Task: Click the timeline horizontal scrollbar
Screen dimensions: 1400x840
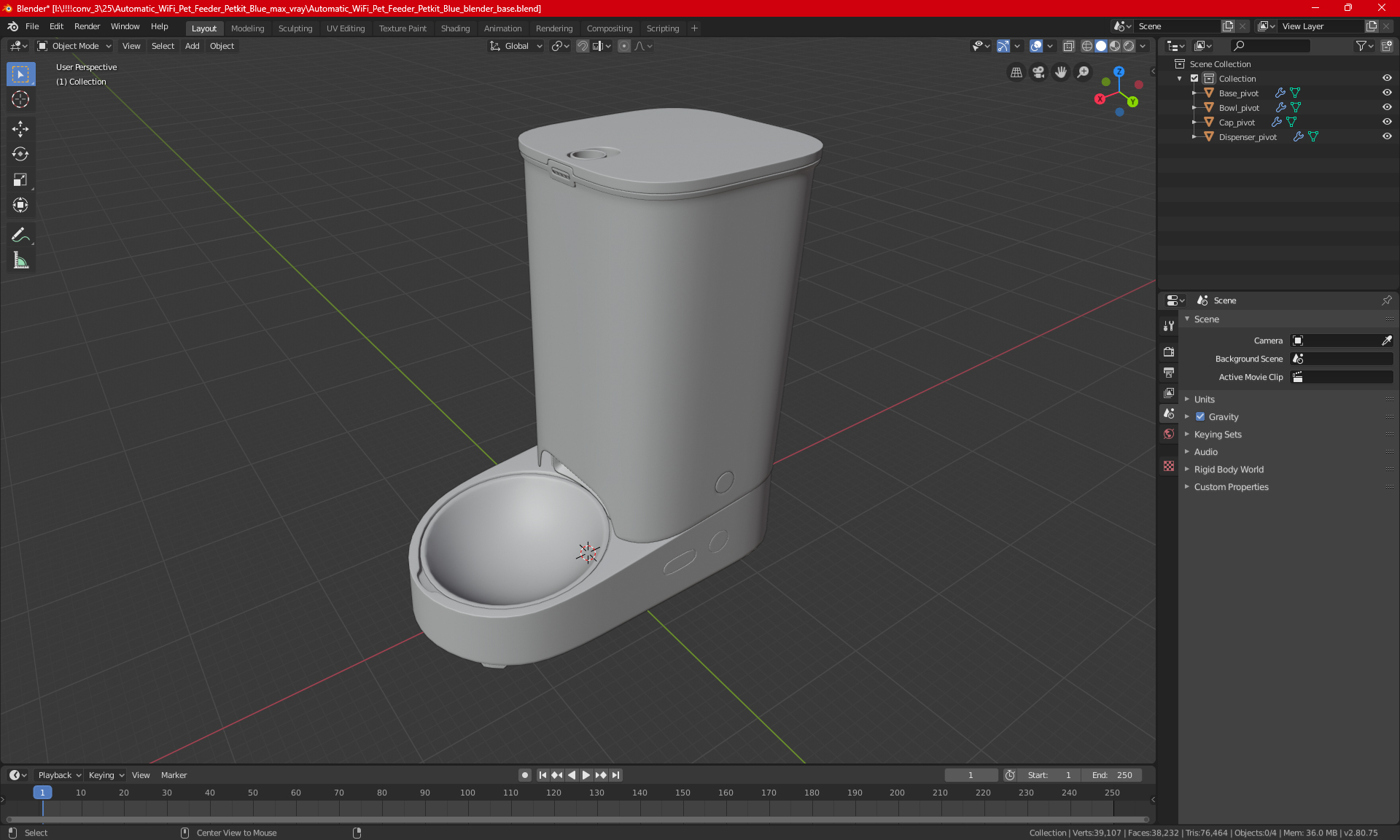Action: 577,820
